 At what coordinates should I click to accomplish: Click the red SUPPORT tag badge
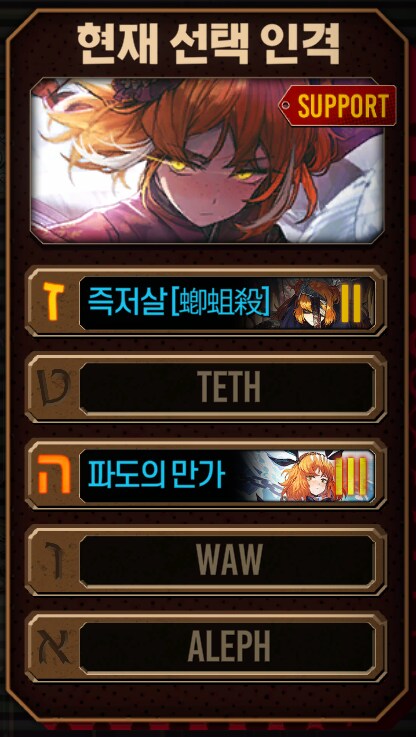tap(337, 106)
